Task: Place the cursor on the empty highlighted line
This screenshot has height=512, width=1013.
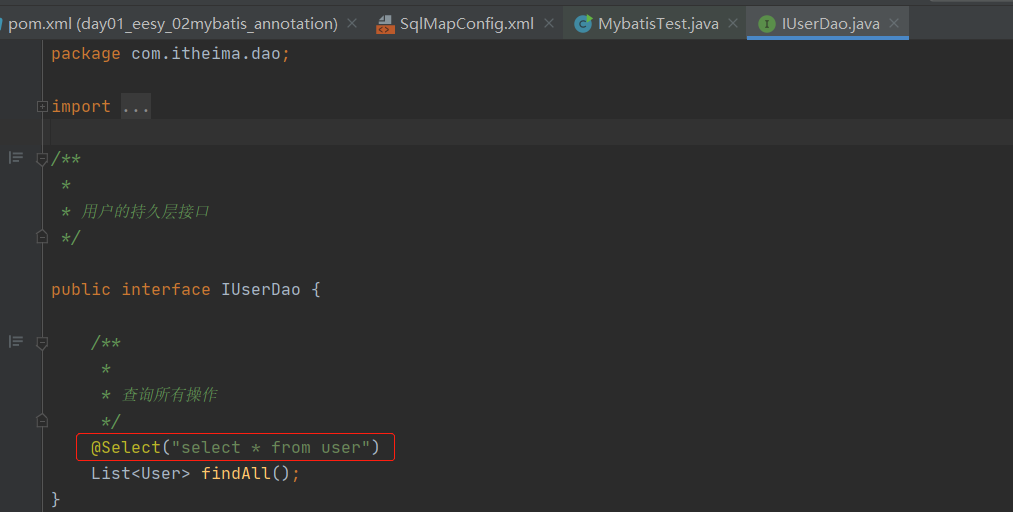Action: point(530,132)
